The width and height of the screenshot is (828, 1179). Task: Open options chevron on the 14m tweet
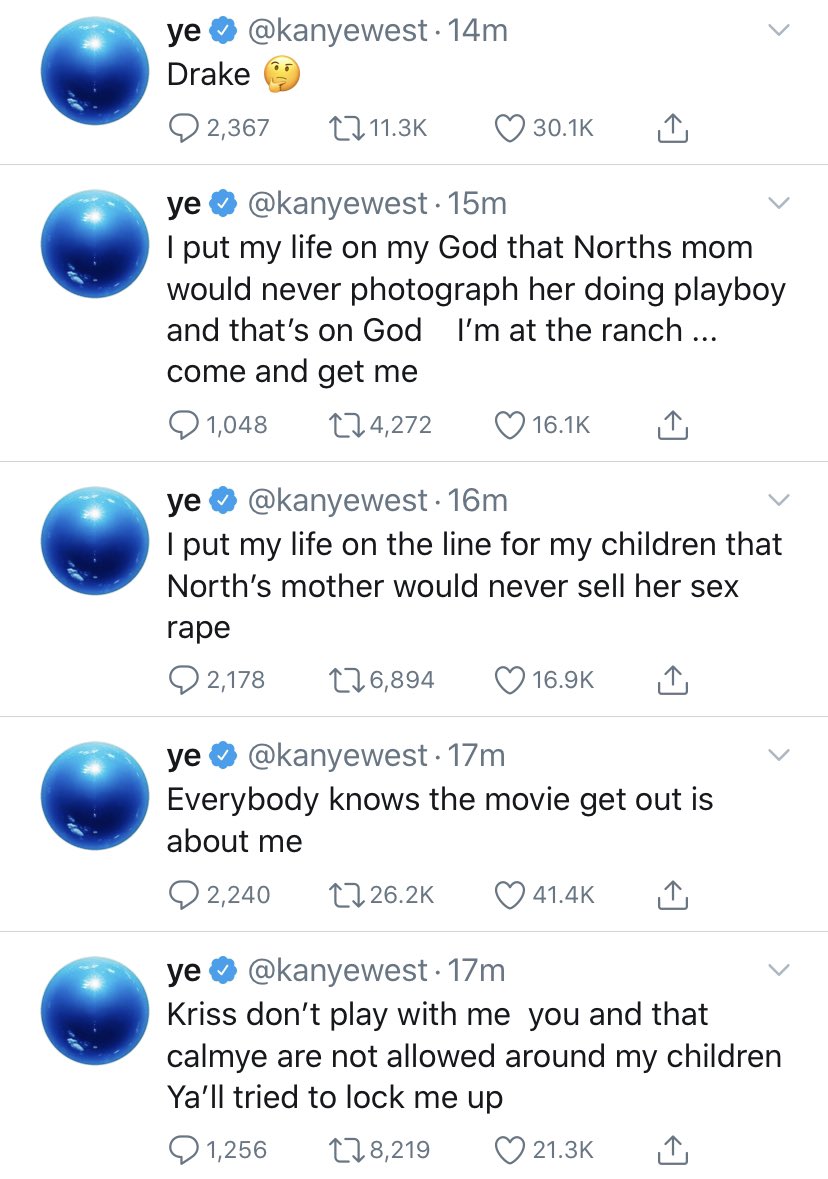[x=779, y=31]
